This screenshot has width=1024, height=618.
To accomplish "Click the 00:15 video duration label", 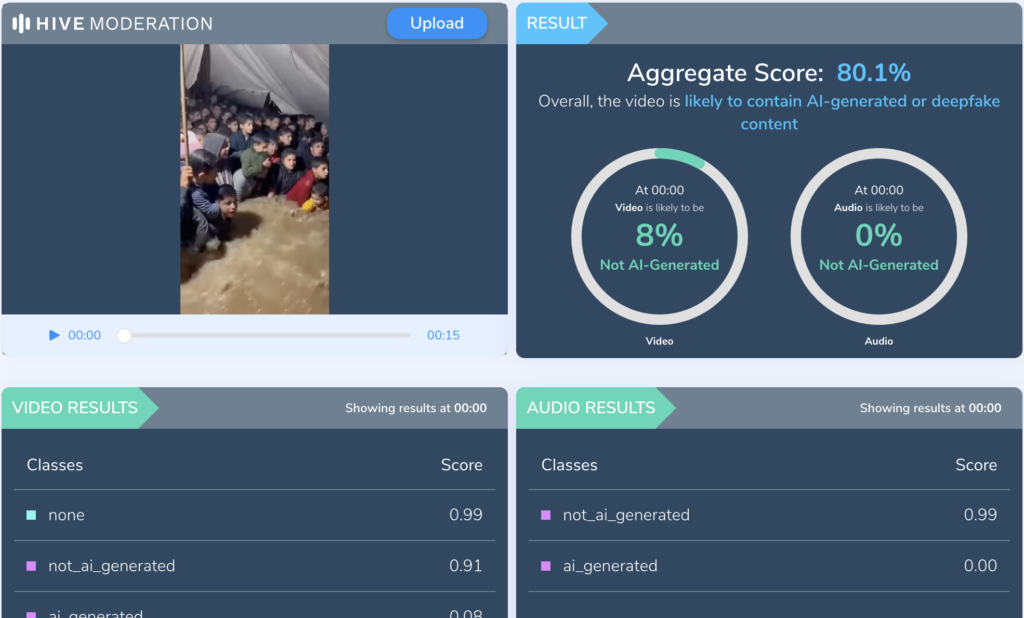I will tap(443, 336).
